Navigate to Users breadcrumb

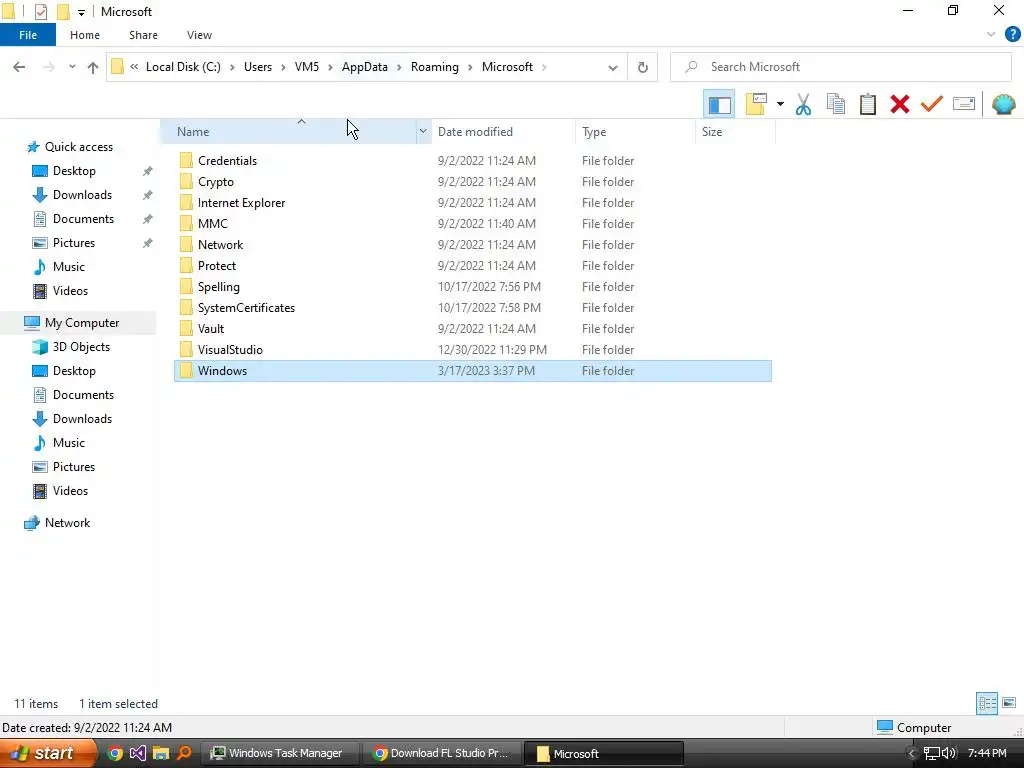(258, 67)
